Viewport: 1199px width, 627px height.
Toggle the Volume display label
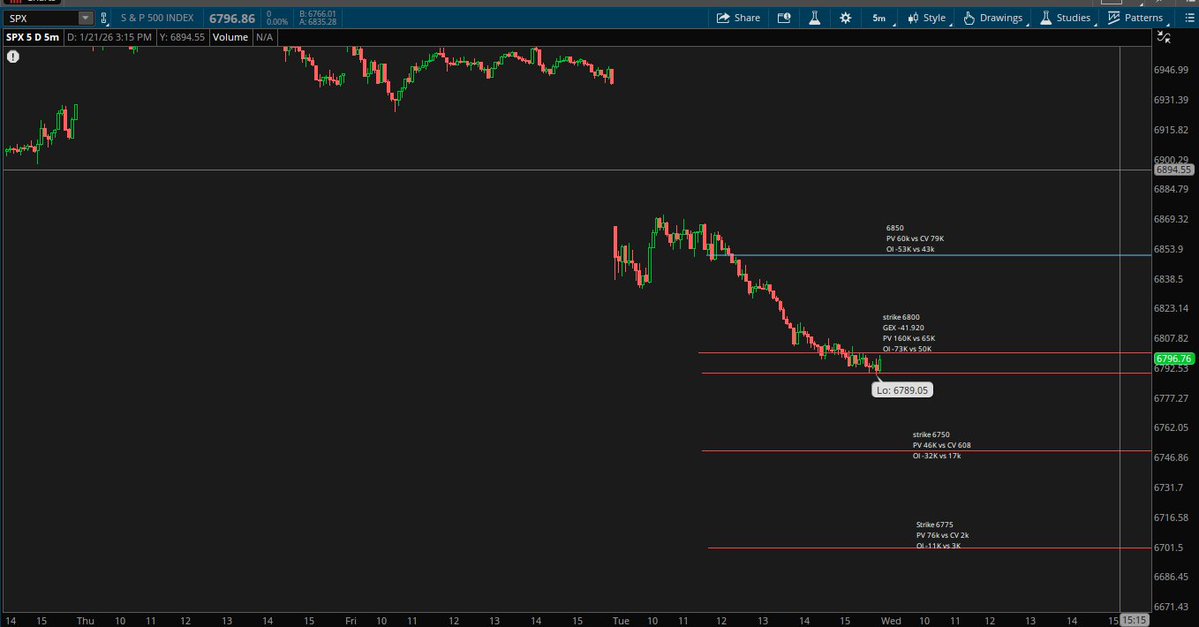229,37
